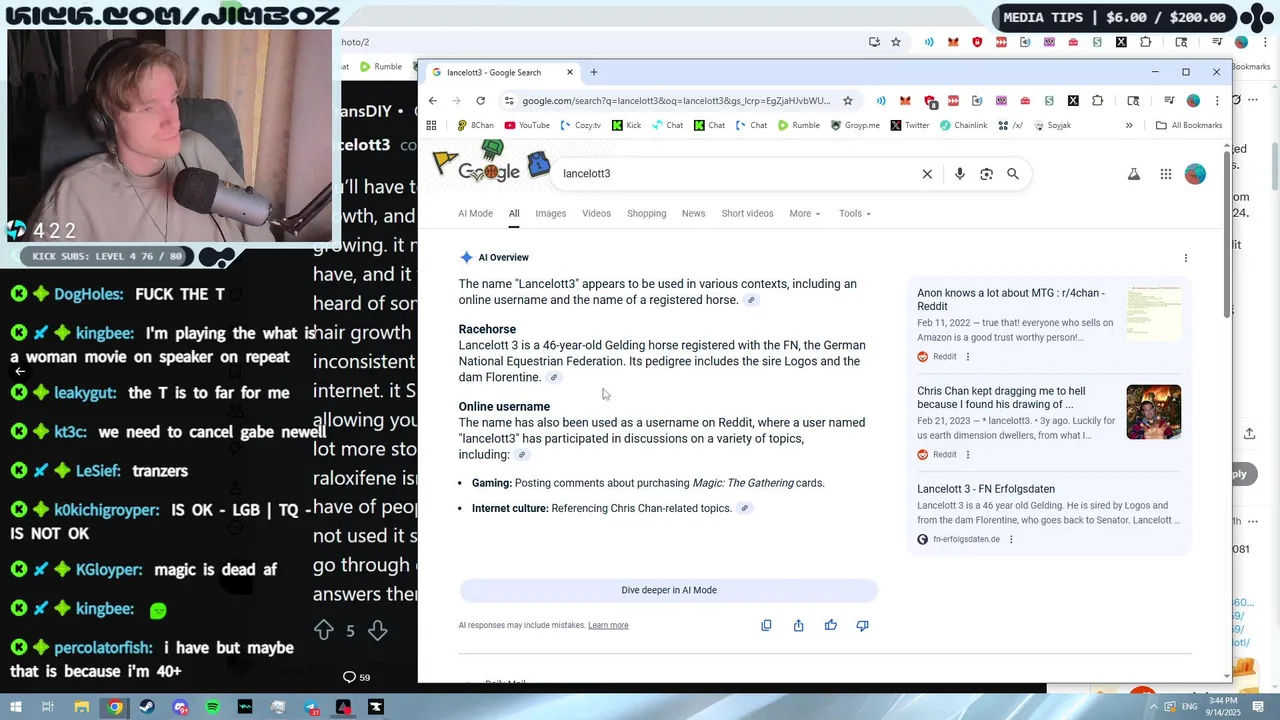Show hidden bookmarks with the double chevron
Screen dimensions: 1280x720
pos(1129,125)
